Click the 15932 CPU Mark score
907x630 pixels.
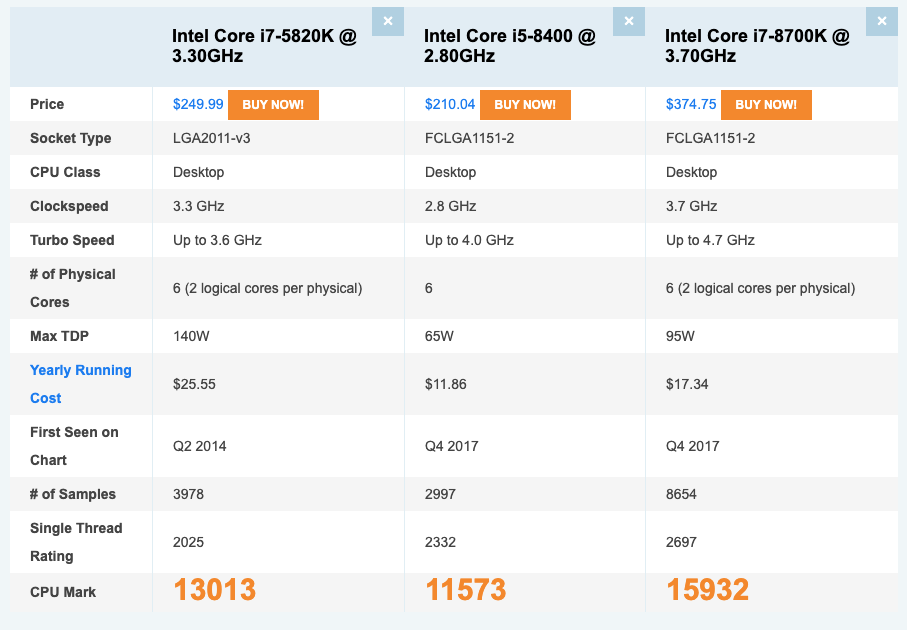708,590
